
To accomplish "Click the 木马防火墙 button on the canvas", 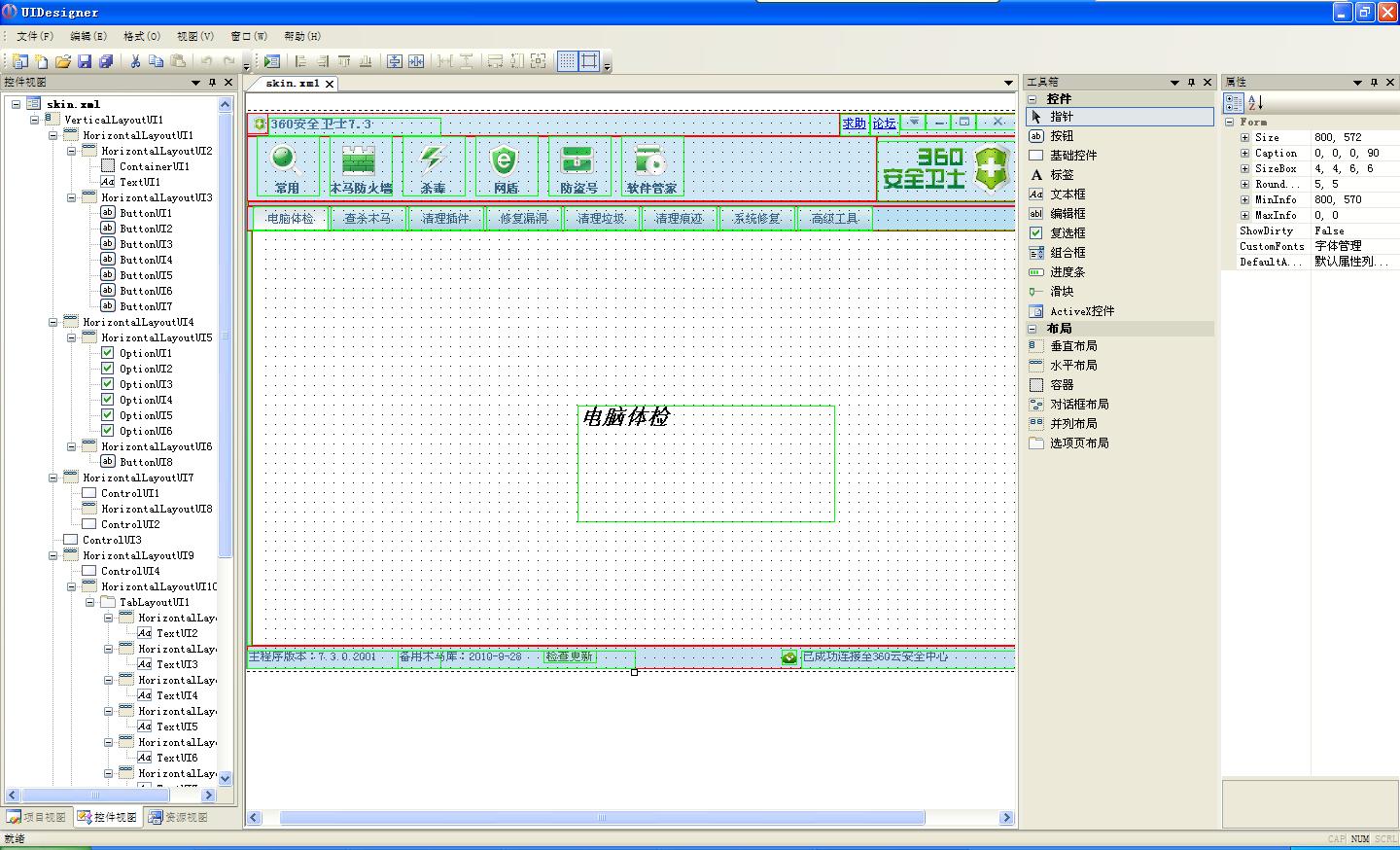I will click(361, 166).
